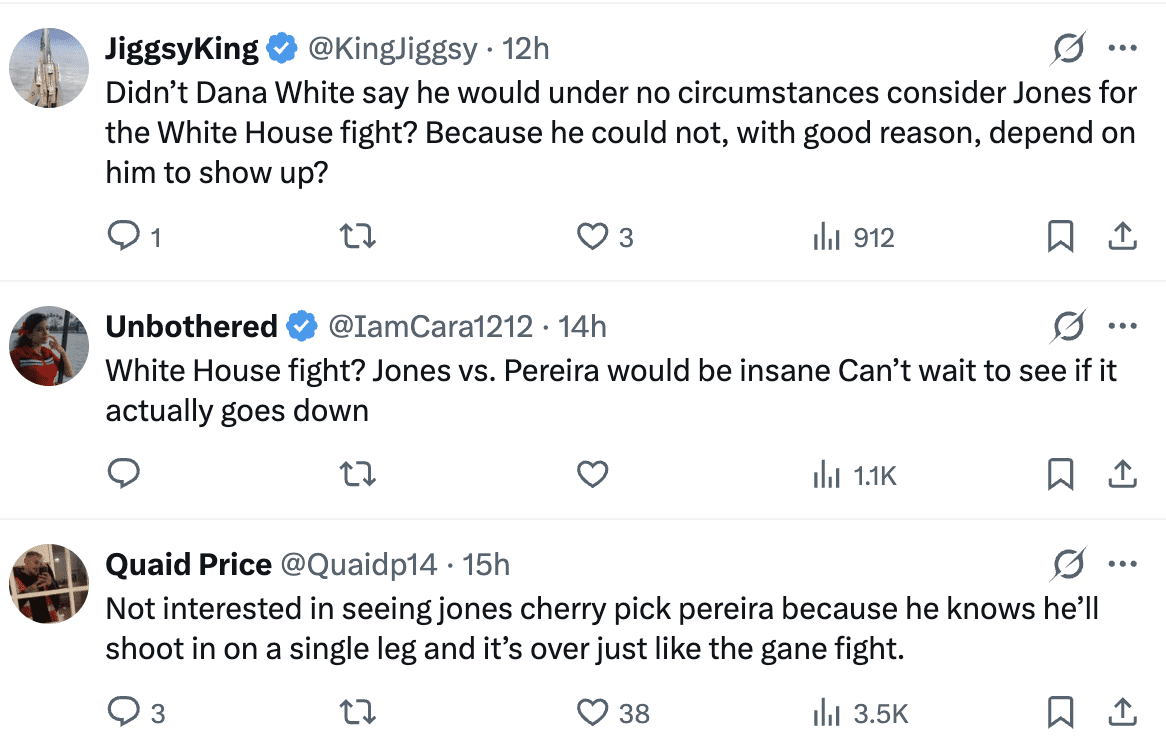Share JiggsyKing's tweet
This screenshot has height=754, width=1166.
pyautogui.click(x=1122, y=237)
